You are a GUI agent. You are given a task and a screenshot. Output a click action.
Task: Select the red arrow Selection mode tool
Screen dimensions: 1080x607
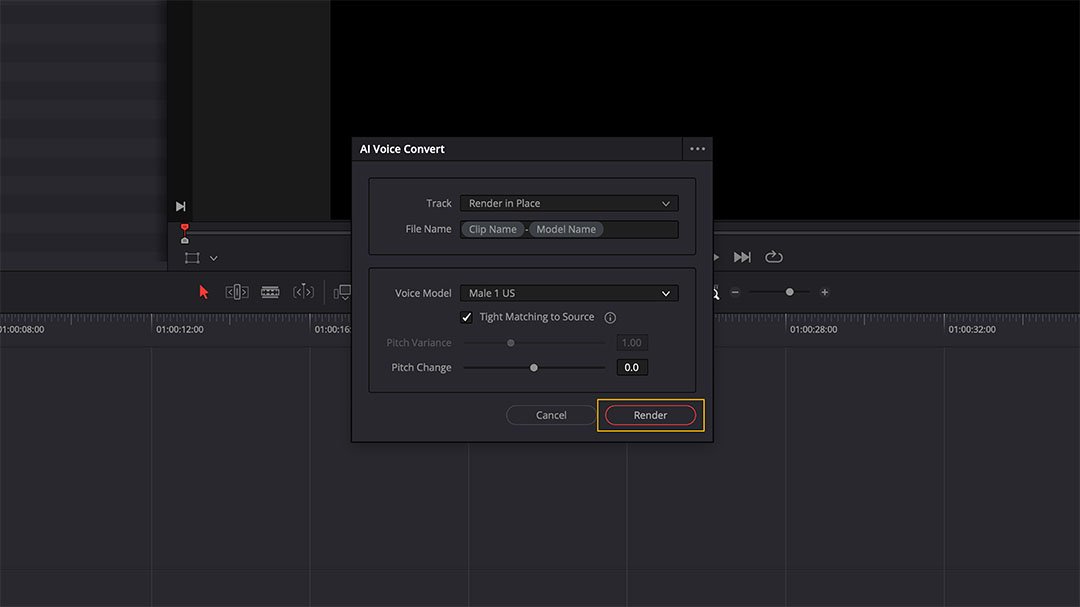(x=204, y=292)
